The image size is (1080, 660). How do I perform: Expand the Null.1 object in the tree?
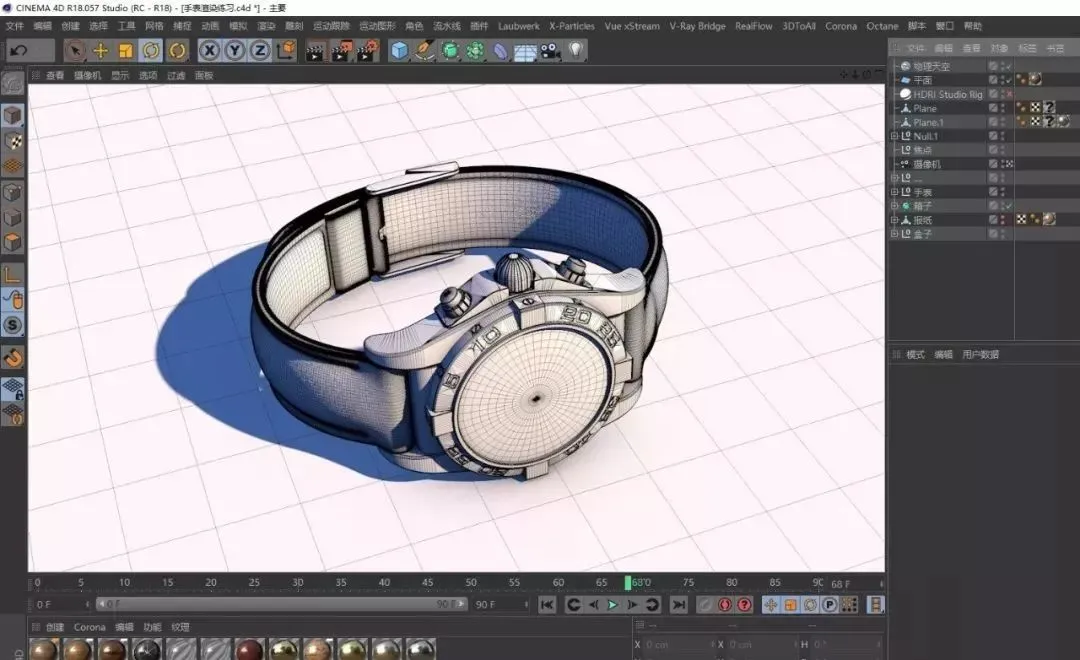tap(895, 136)
